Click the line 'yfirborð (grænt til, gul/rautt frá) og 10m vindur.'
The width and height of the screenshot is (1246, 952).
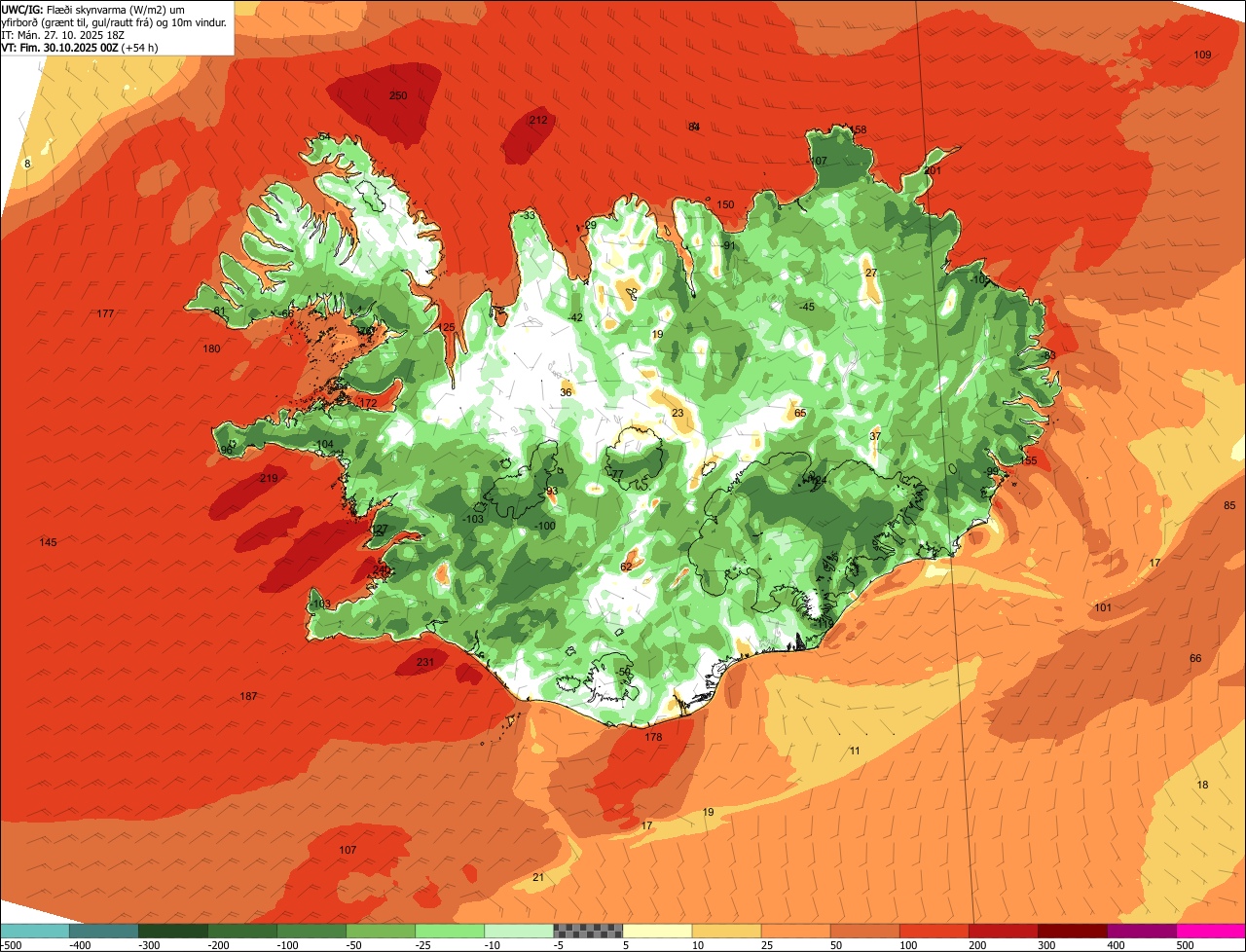click(115, 21)
